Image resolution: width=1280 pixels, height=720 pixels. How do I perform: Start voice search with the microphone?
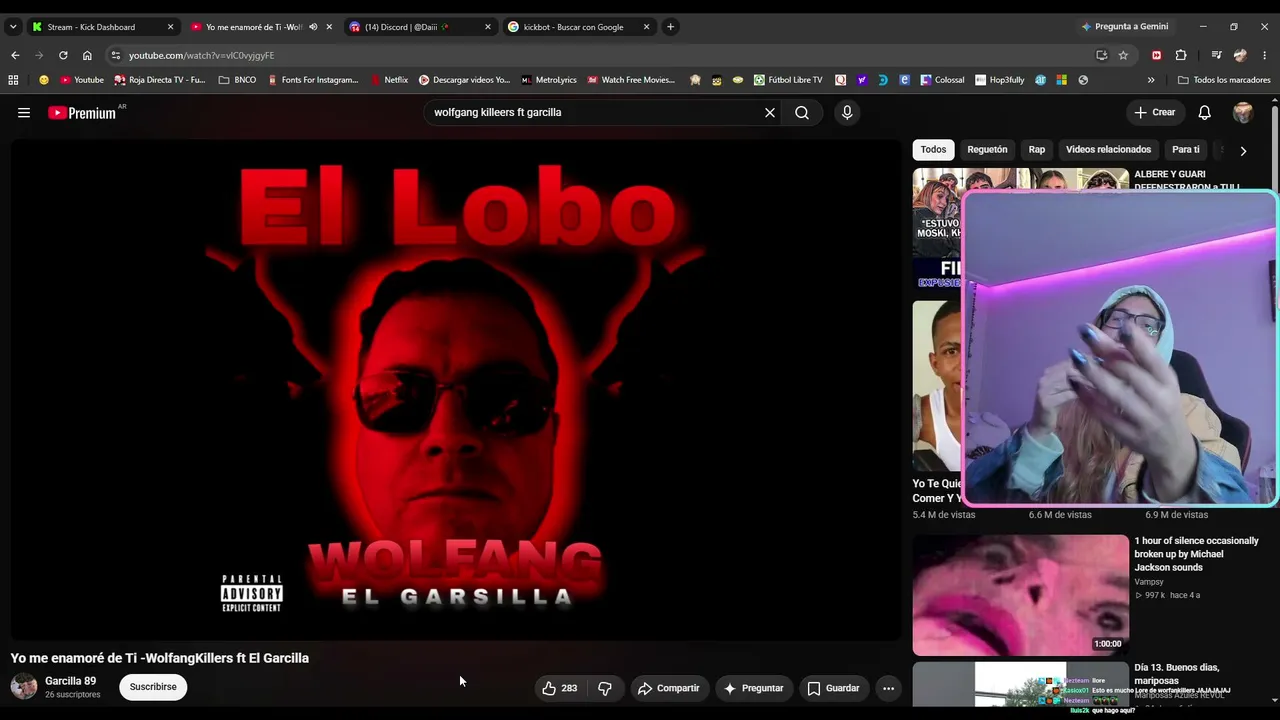click(847, 113)
